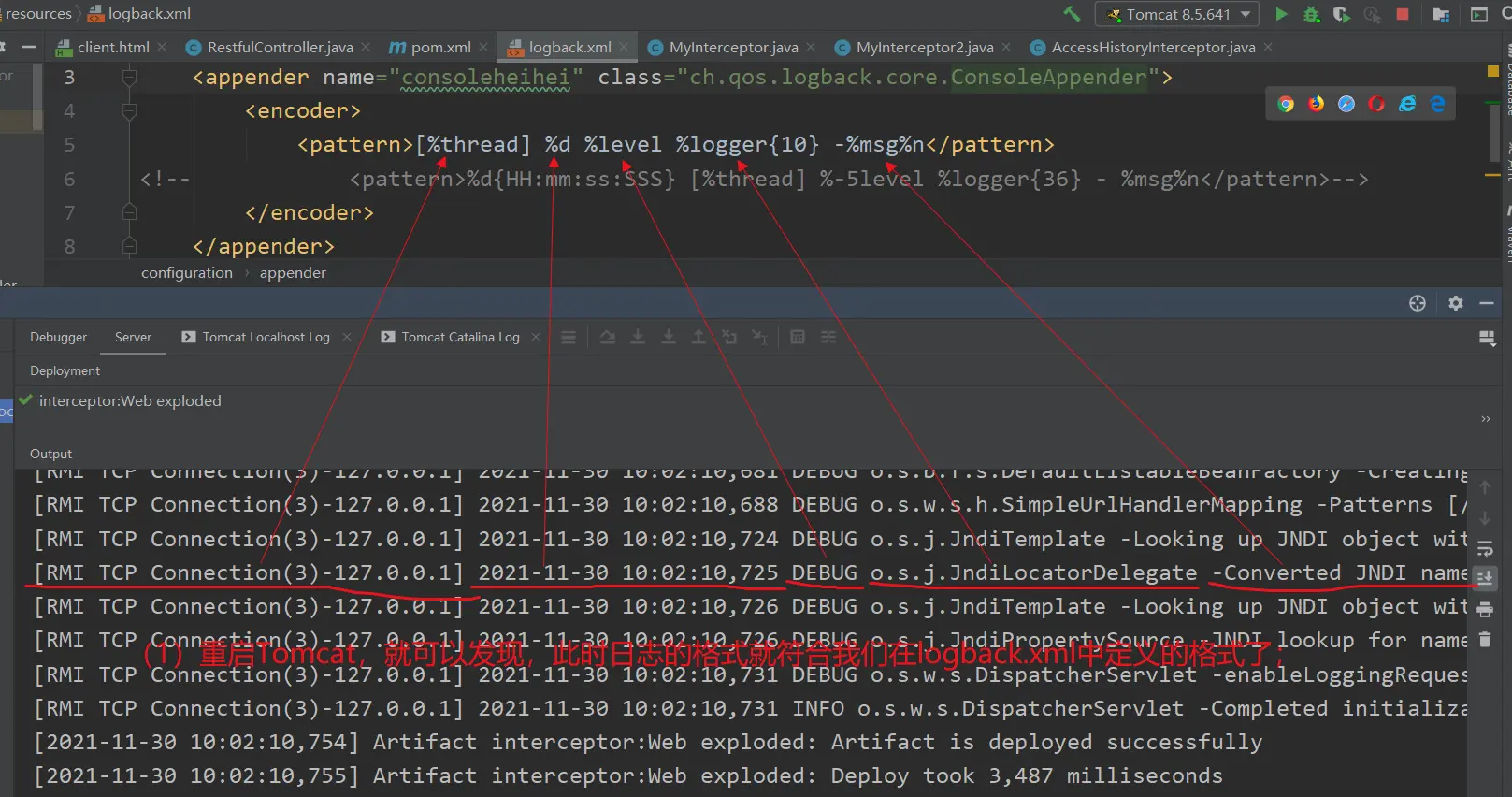This screenshot has width=1512, height=797.
Task: Open preview in Chrome browser
Action: click(x=1286, y=104)
